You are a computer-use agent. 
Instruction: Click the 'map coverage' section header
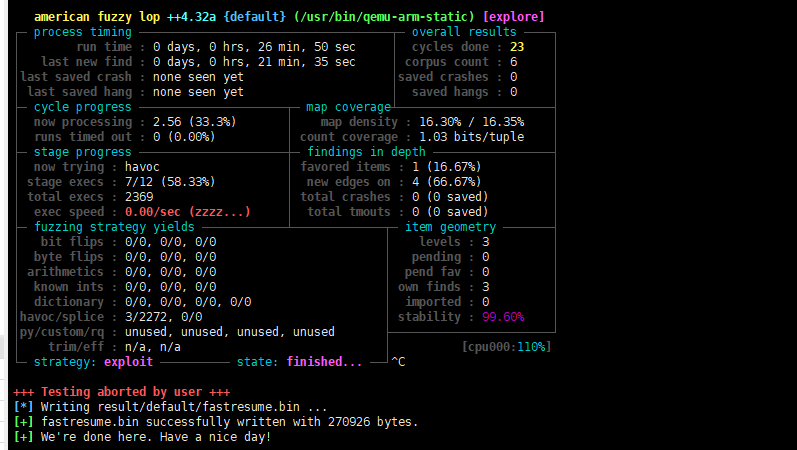click(348, 107)
